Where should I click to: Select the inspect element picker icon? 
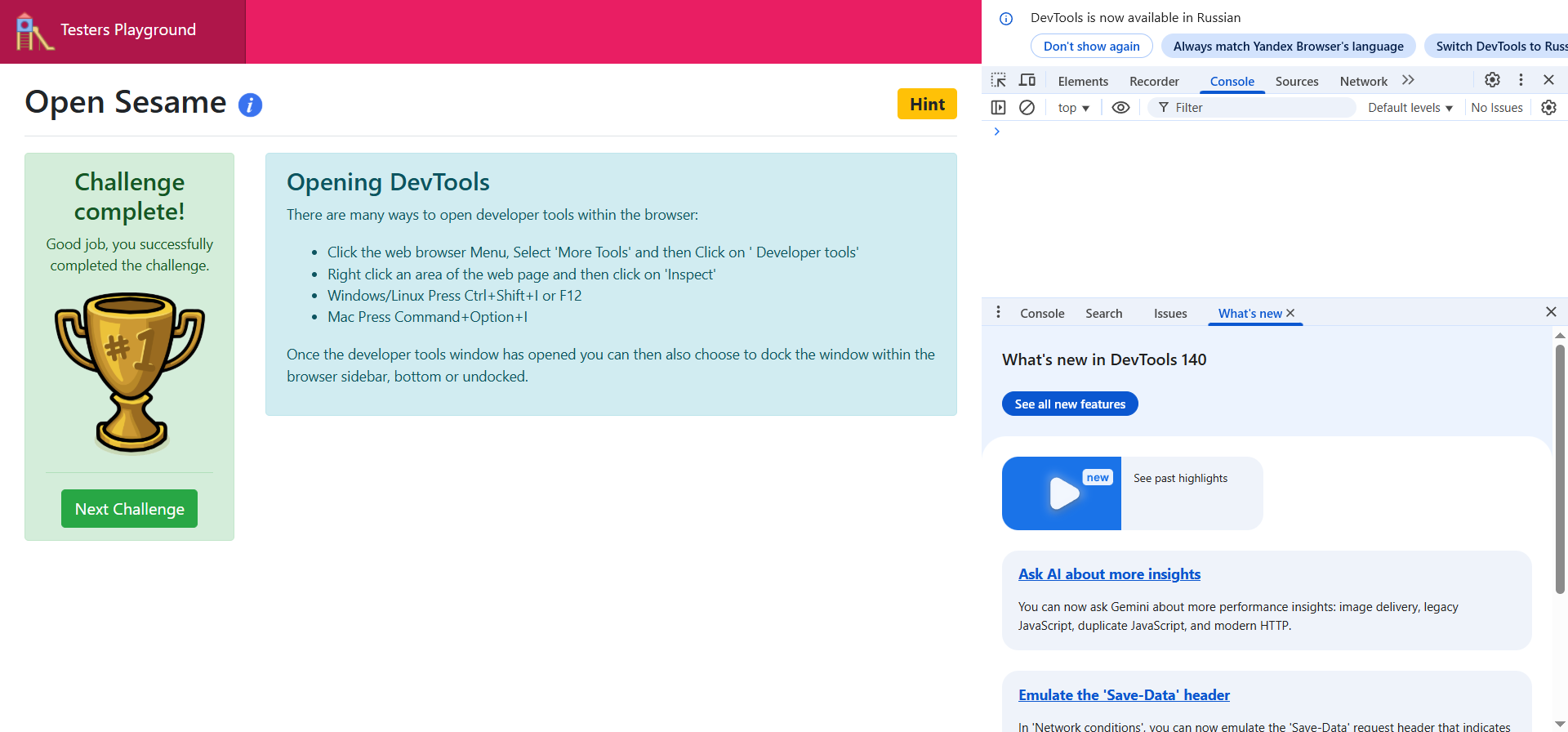point(998,80)
